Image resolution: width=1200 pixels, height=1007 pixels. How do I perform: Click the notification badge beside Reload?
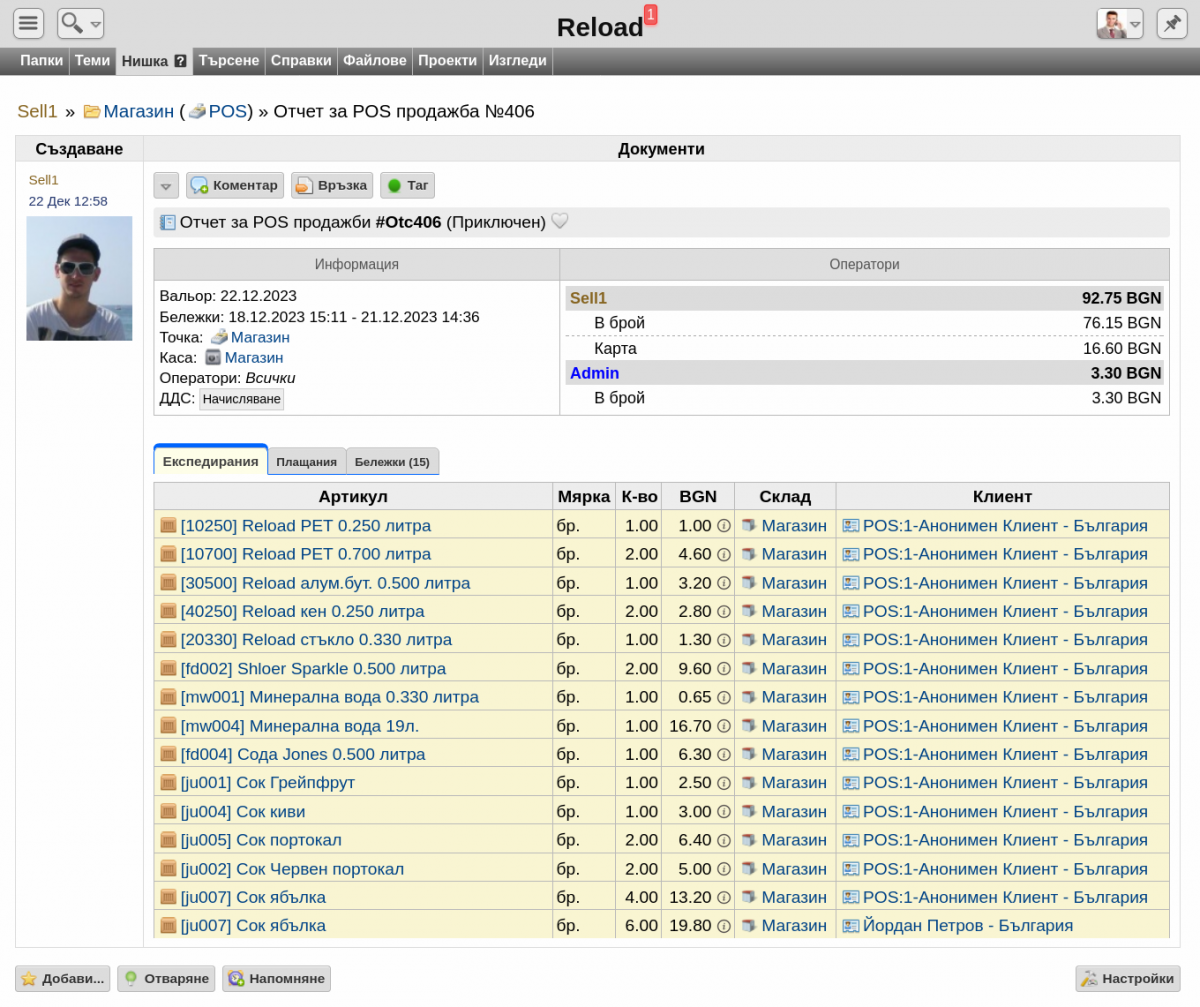point(650,14)
